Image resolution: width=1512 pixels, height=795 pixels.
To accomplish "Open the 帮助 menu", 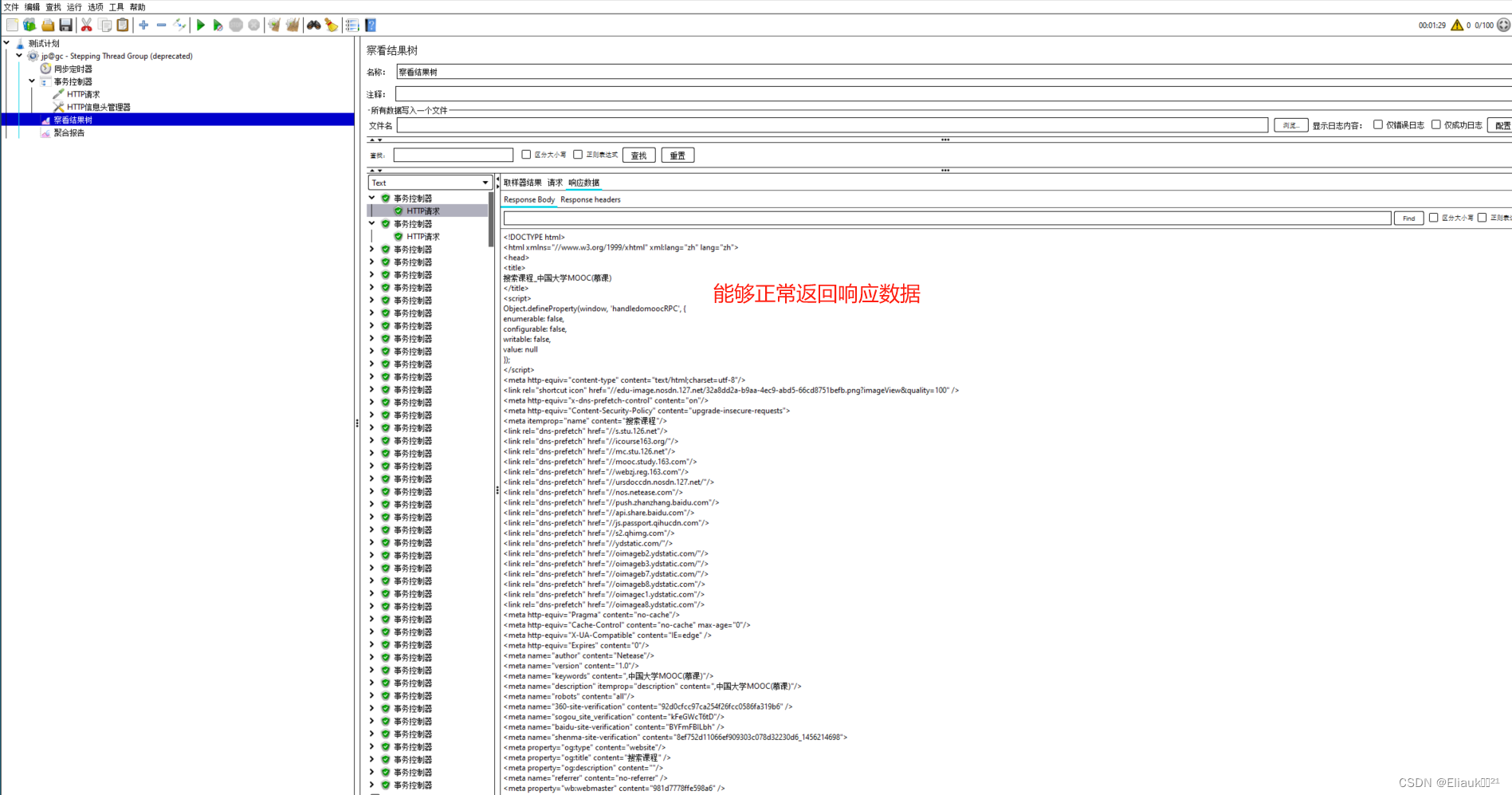I will (138, 7).
